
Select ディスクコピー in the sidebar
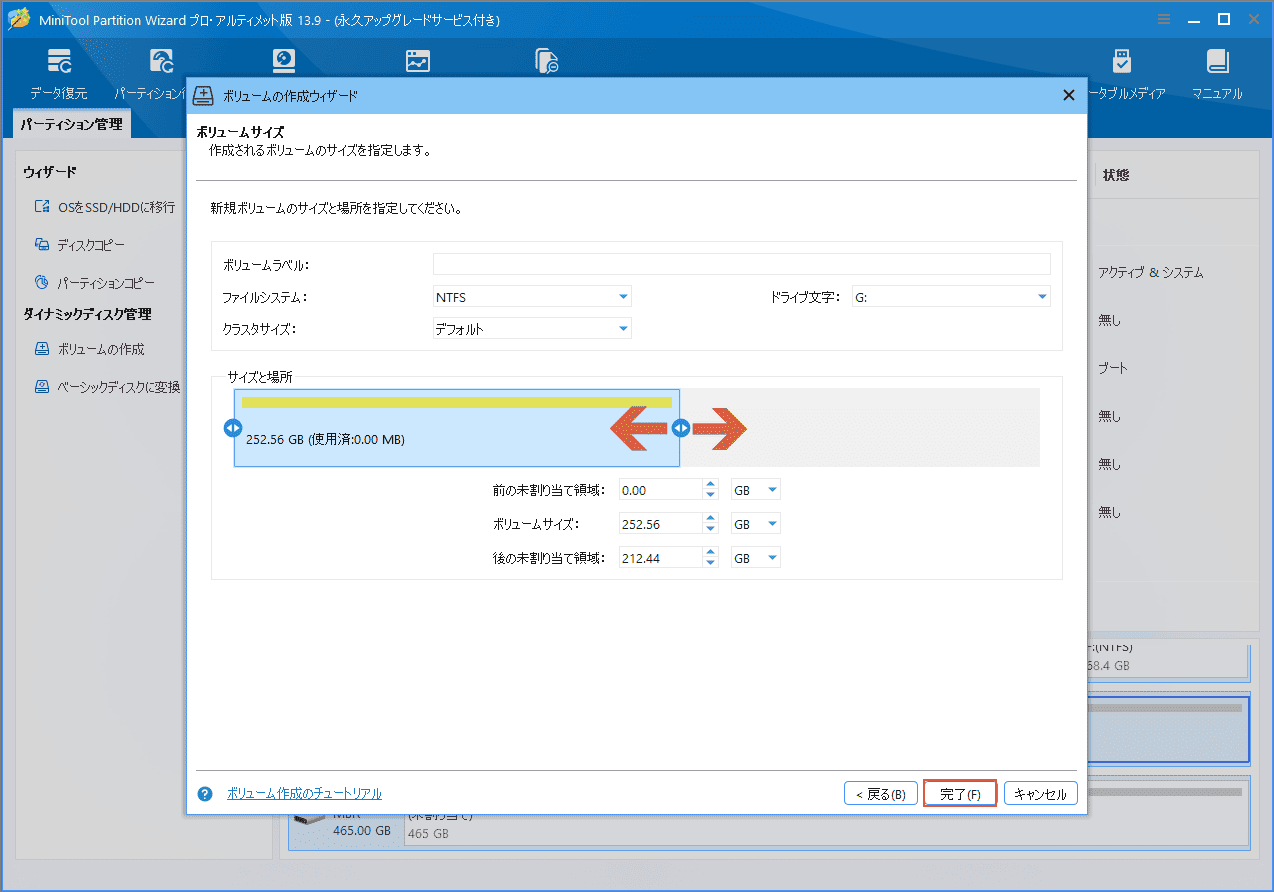(x=79, y=245)
